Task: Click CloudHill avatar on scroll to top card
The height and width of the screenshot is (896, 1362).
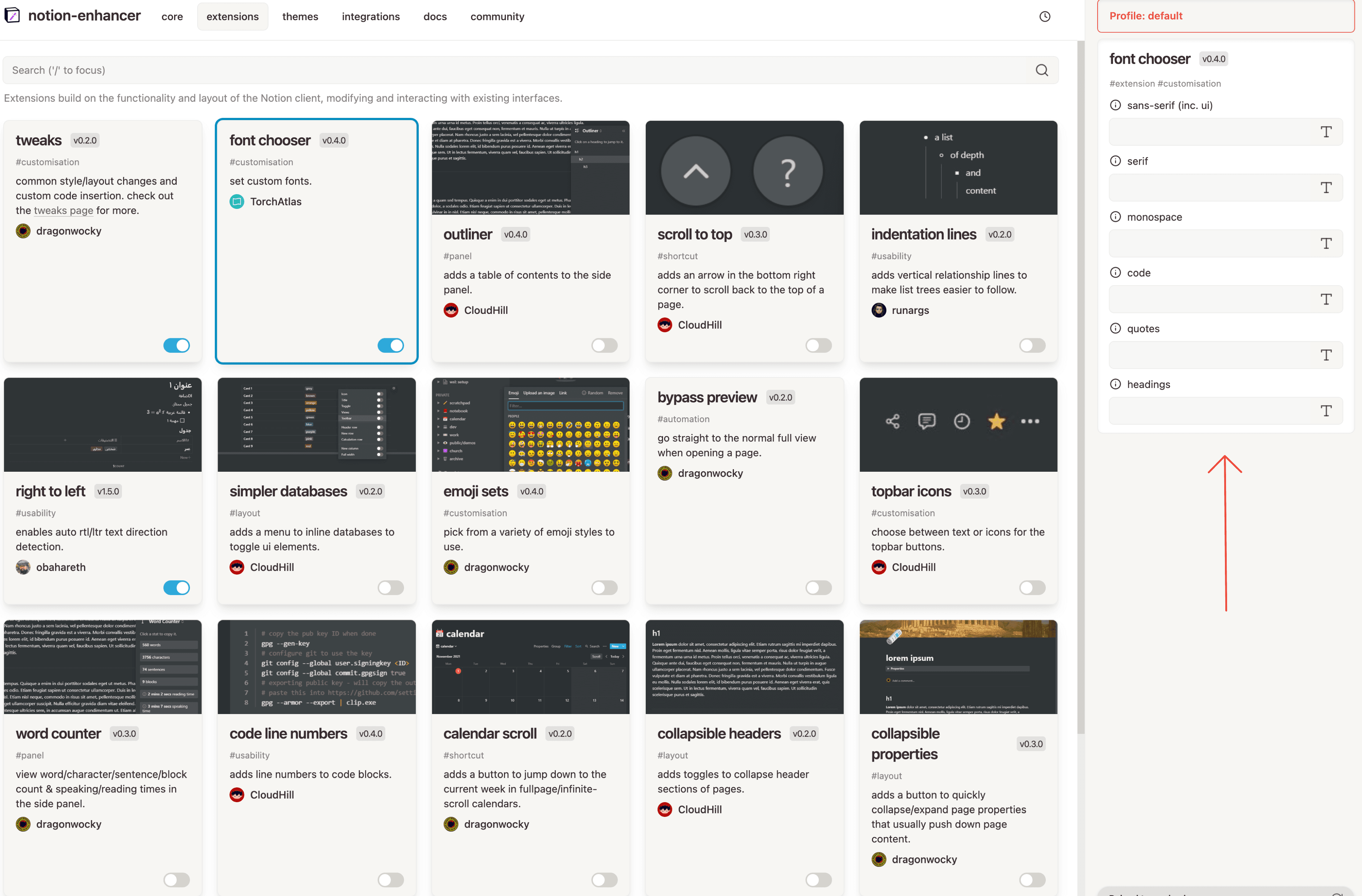Action: click(x=665, y=325)
